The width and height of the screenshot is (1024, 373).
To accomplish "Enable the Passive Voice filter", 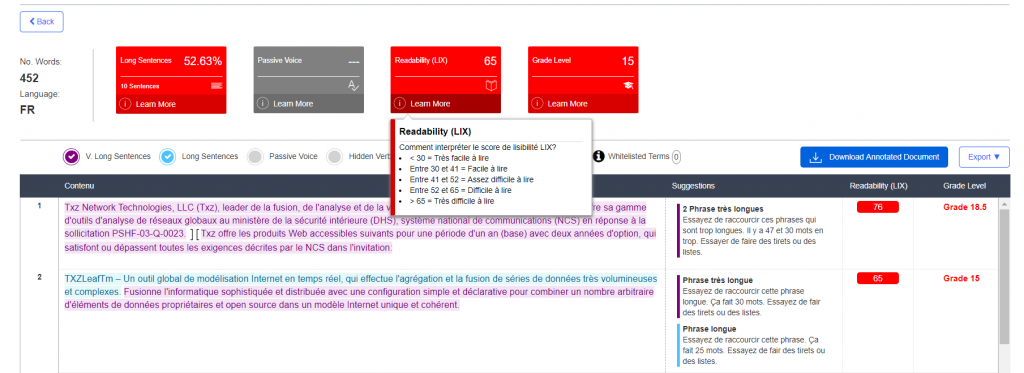I will (256, 157).
